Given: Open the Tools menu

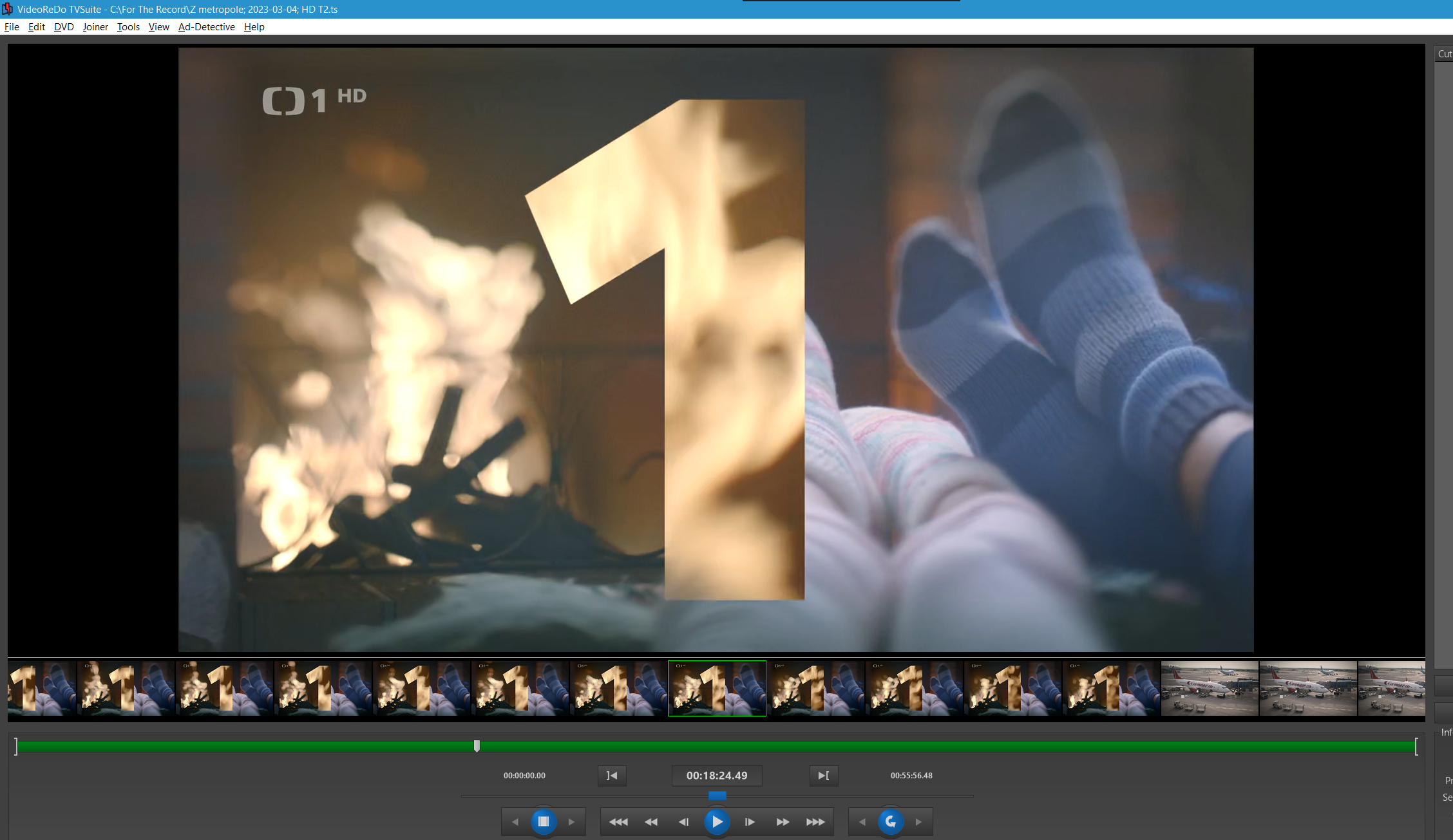Looking at the screenshot, I should [x=128, y=27].
